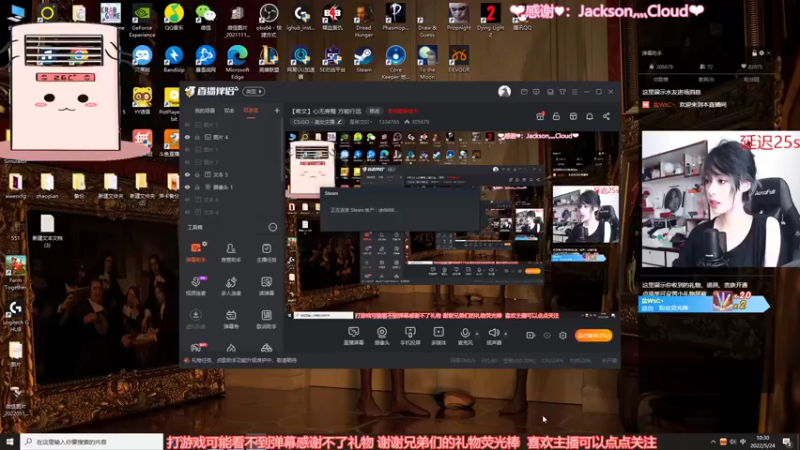Click the orange live-stream button

pos(594,335)
